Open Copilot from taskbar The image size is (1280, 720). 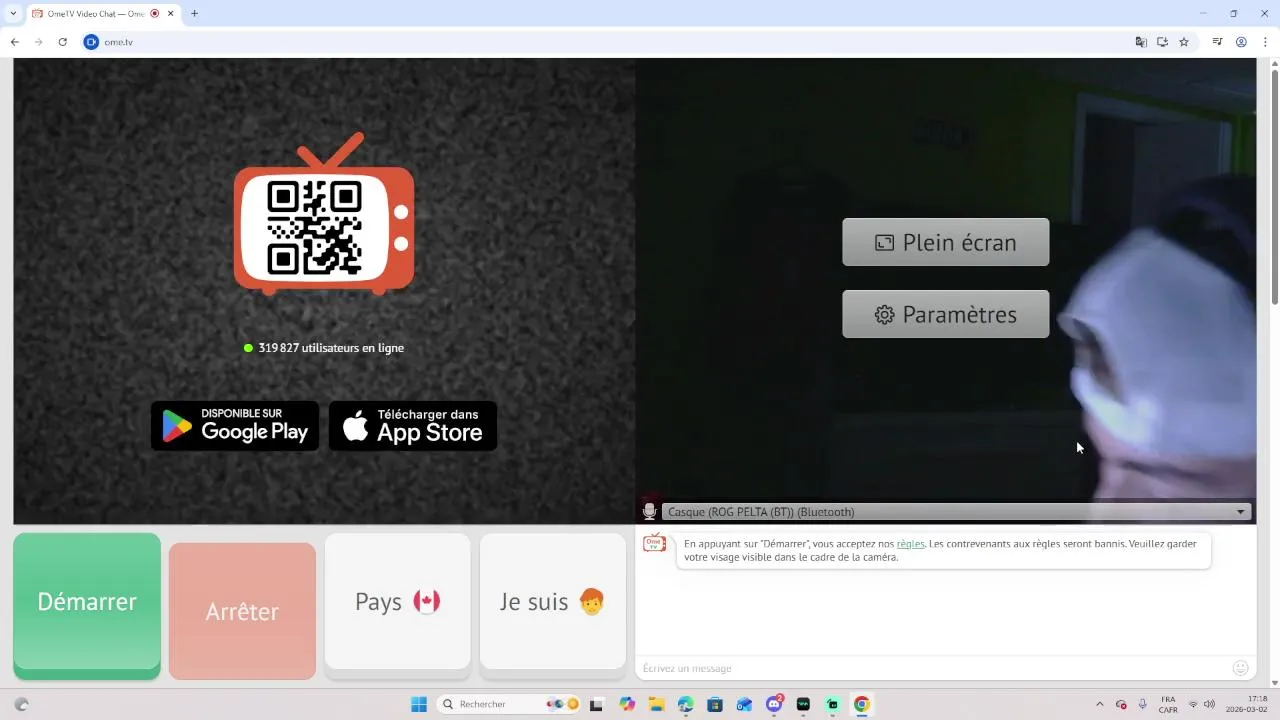tap(627, 704)
